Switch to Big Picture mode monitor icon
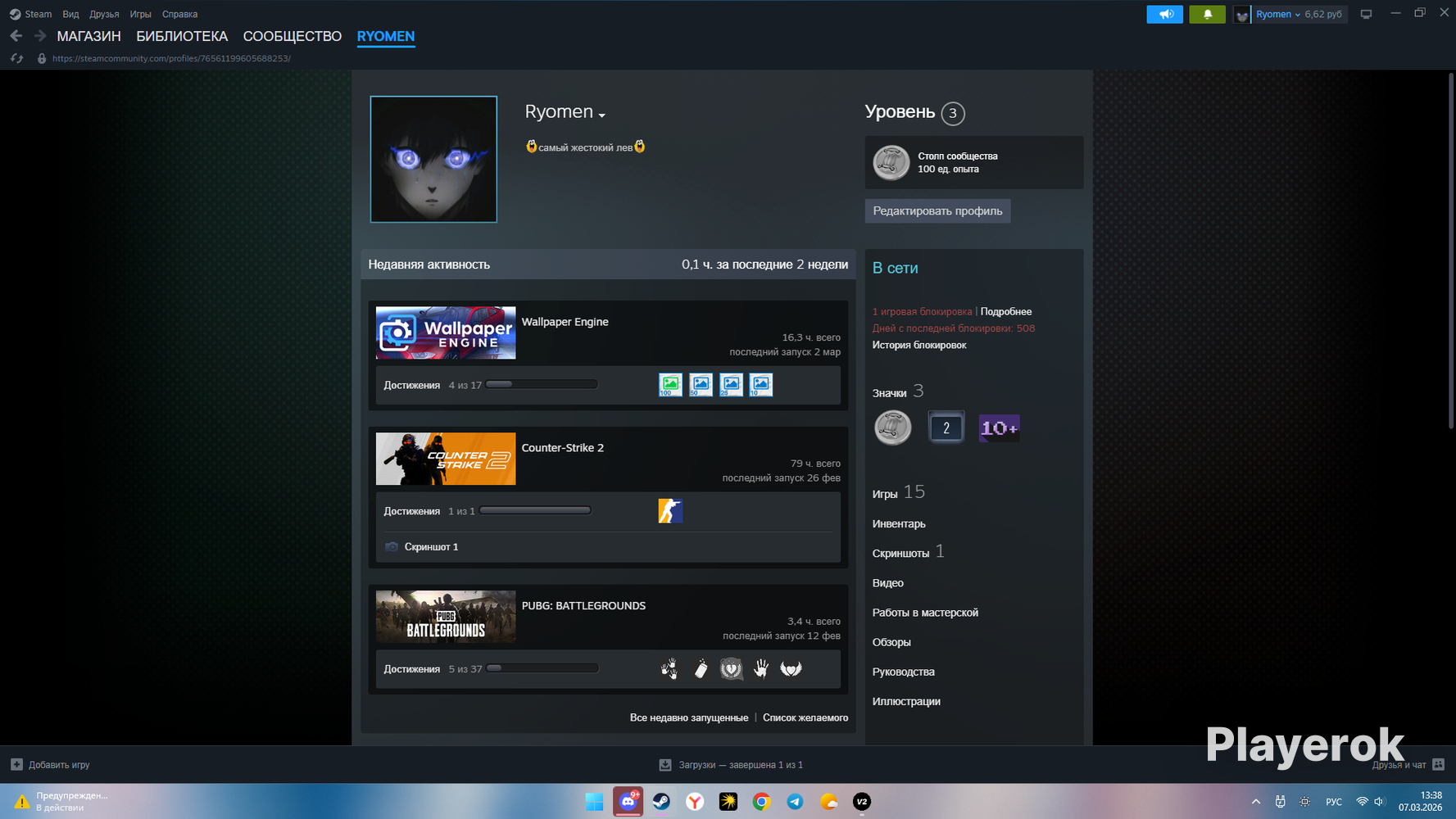Screen dimensions: 1456x819 (x=1366, y=14)
